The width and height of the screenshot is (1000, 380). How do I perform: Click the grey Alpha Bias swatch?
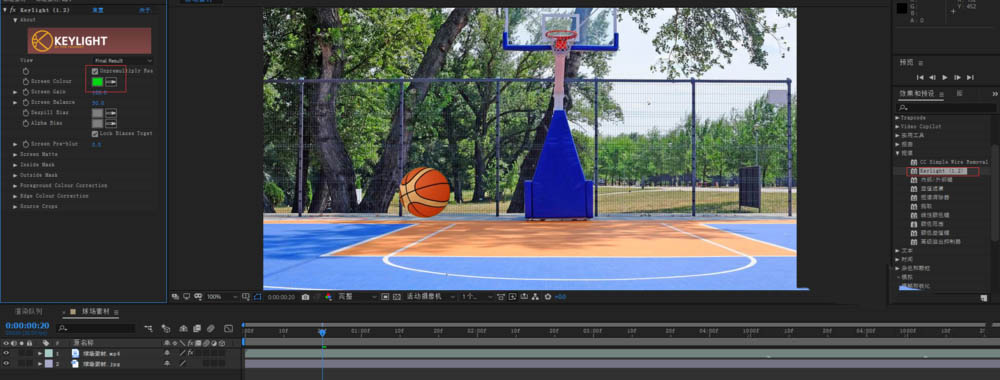click(98, 123)
